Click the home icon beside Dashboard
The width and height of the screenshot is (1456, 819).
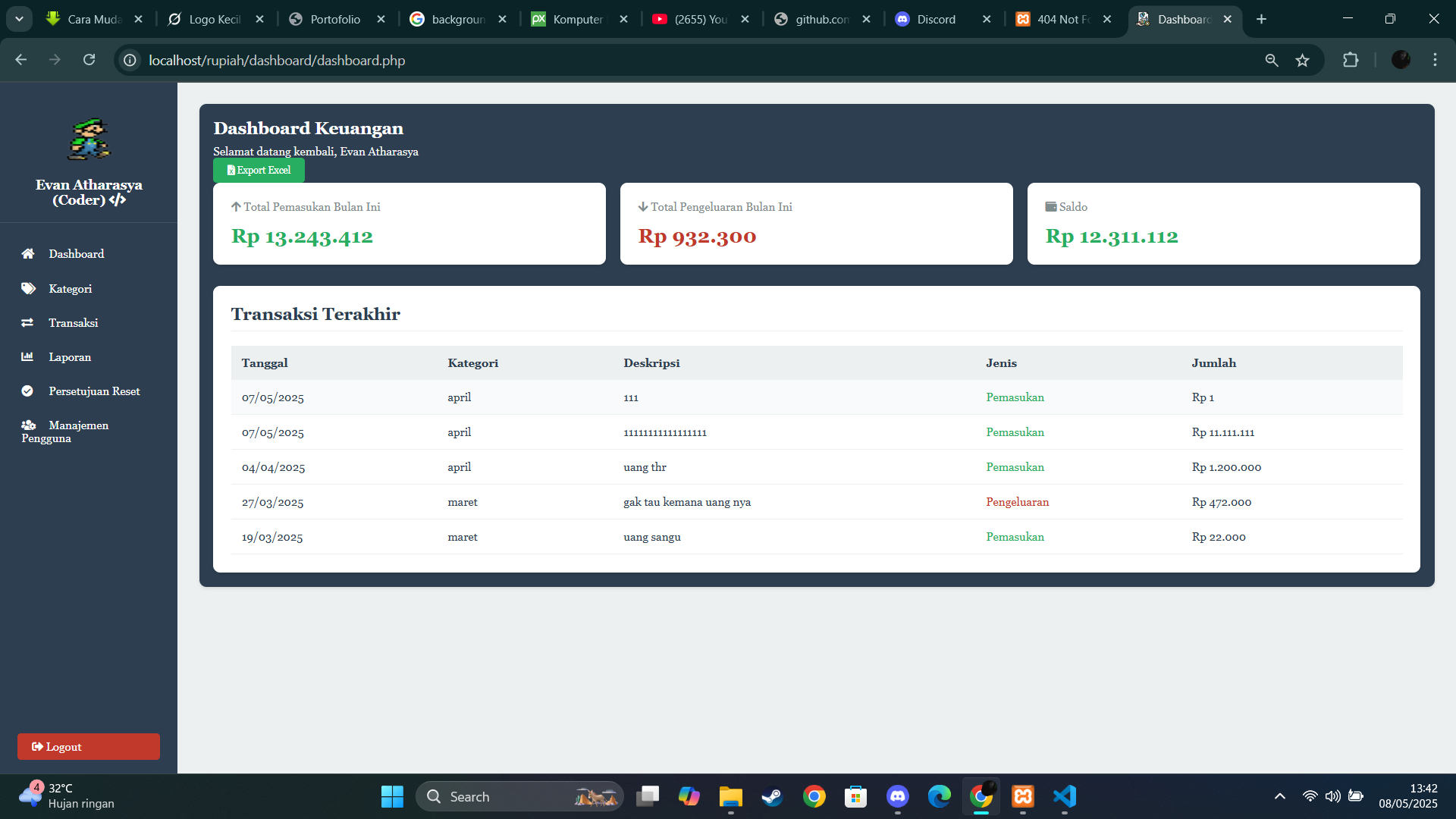pyautogui.click(x=28, y=254)
